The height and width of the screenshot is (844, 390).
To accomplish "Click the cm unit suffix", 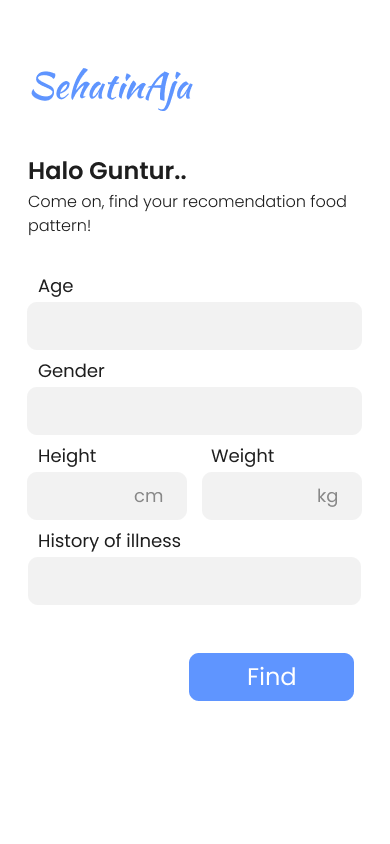I will pos(148,496).
